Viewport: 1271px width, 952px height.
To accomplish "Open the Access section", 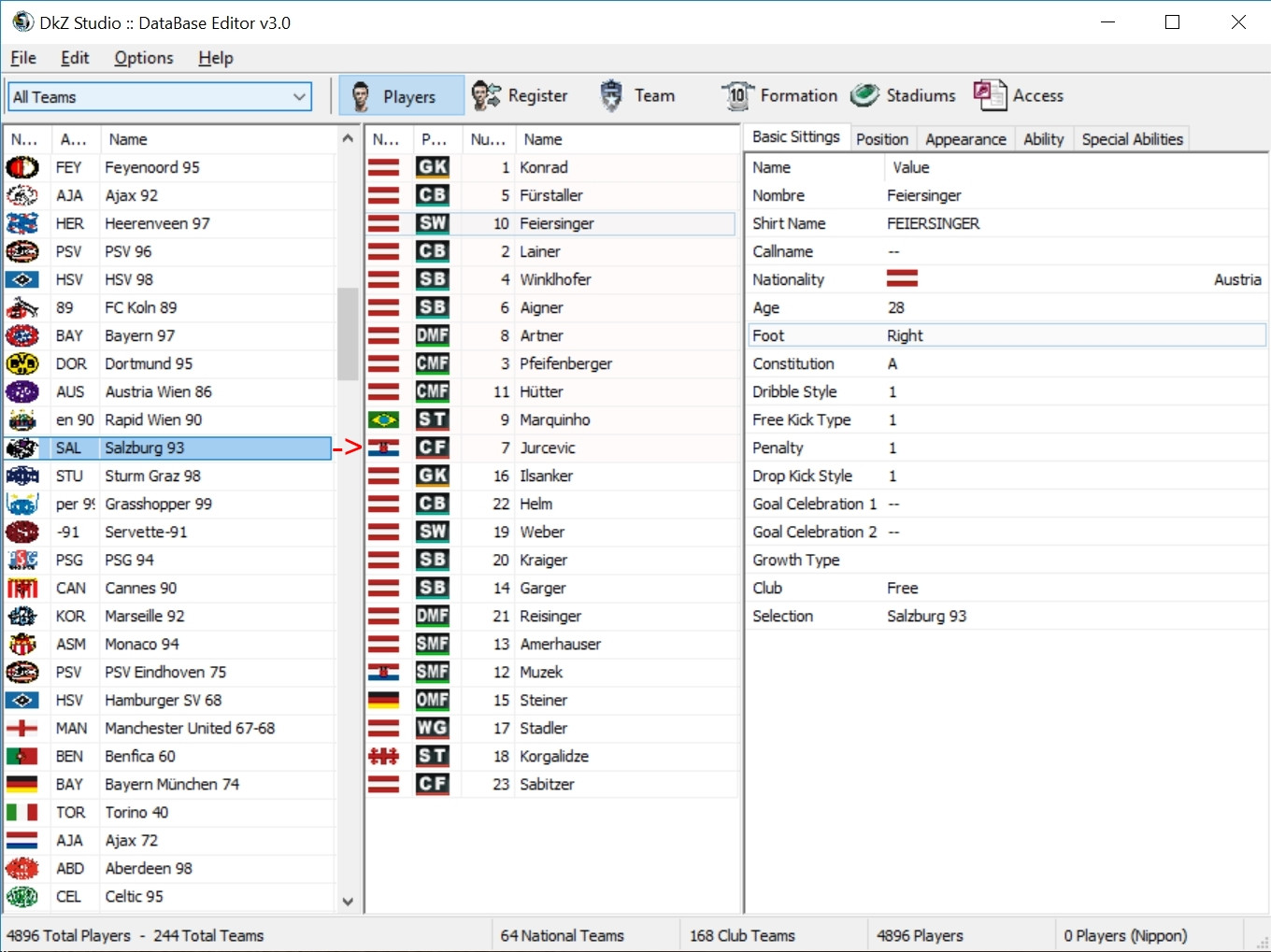I will coord(1019,95).
